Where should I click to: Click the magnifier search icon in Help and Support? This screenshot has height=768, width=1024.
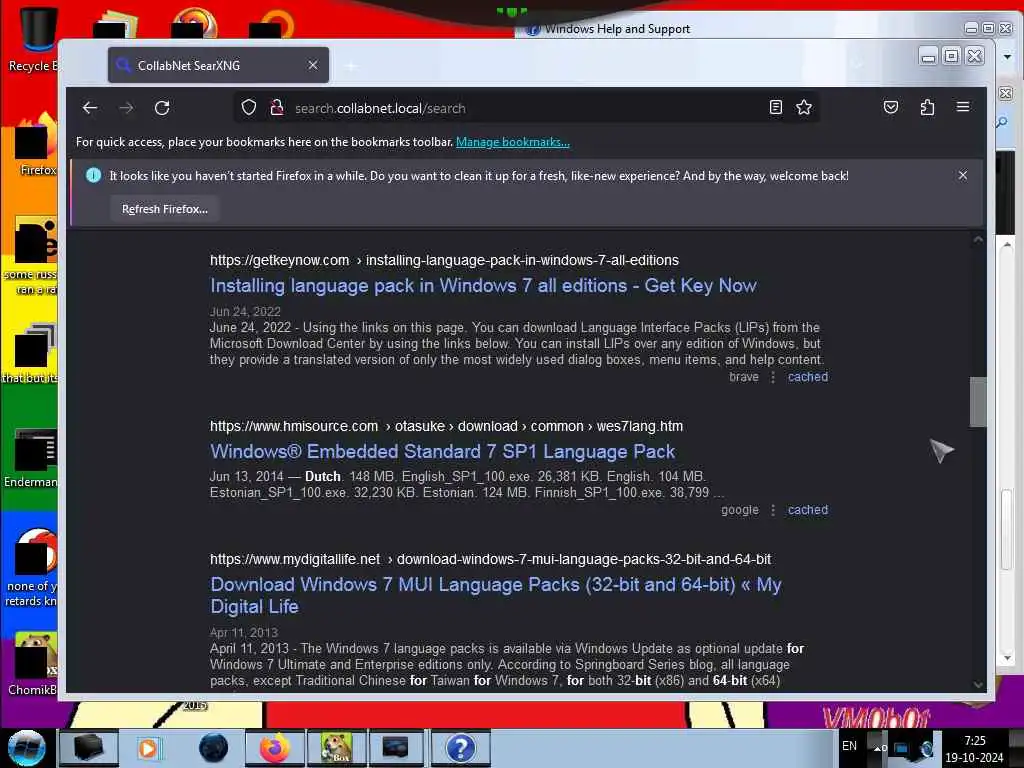1002,122
